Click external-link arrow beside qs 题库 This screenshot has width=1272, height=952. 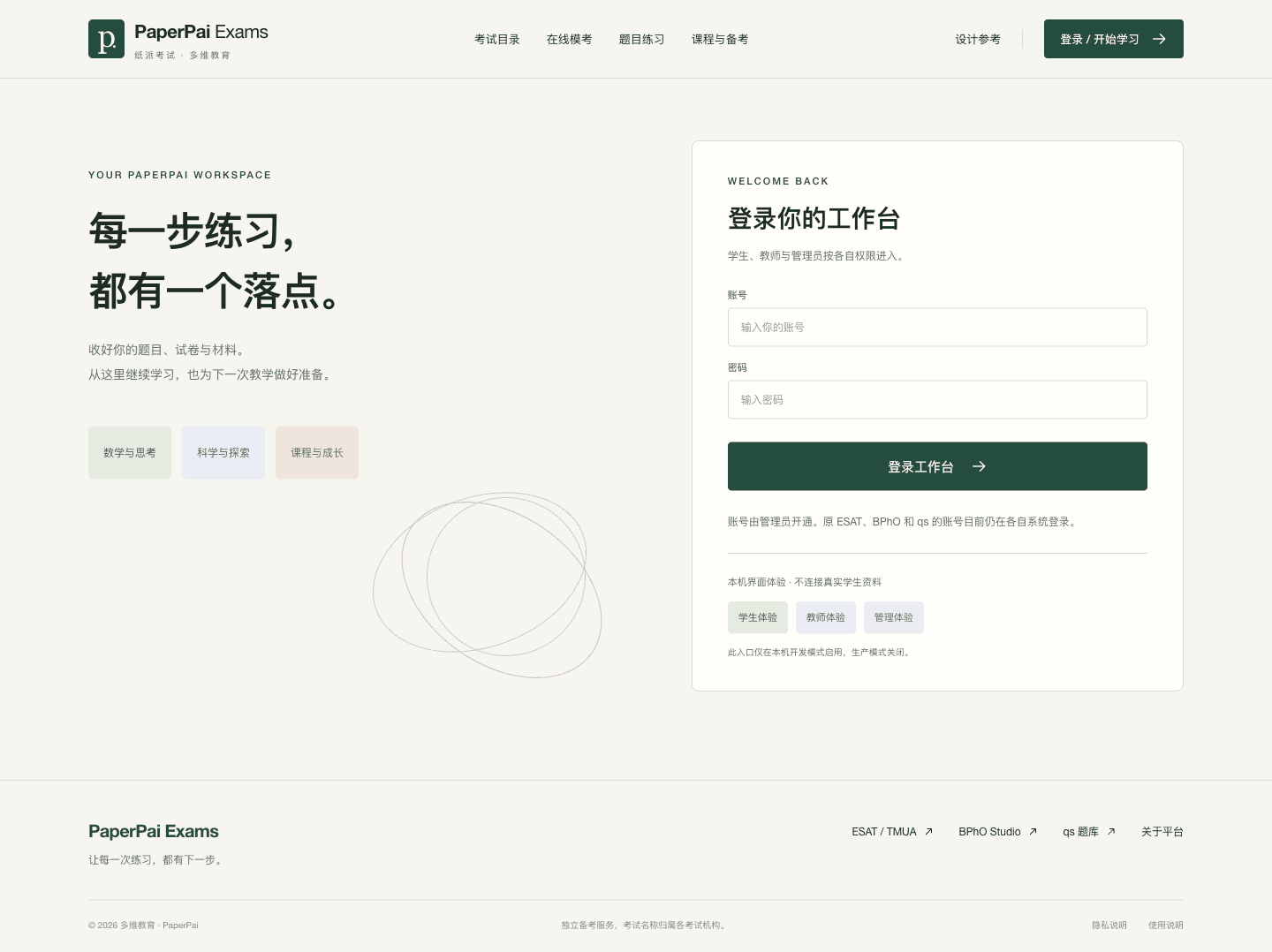1111,832
